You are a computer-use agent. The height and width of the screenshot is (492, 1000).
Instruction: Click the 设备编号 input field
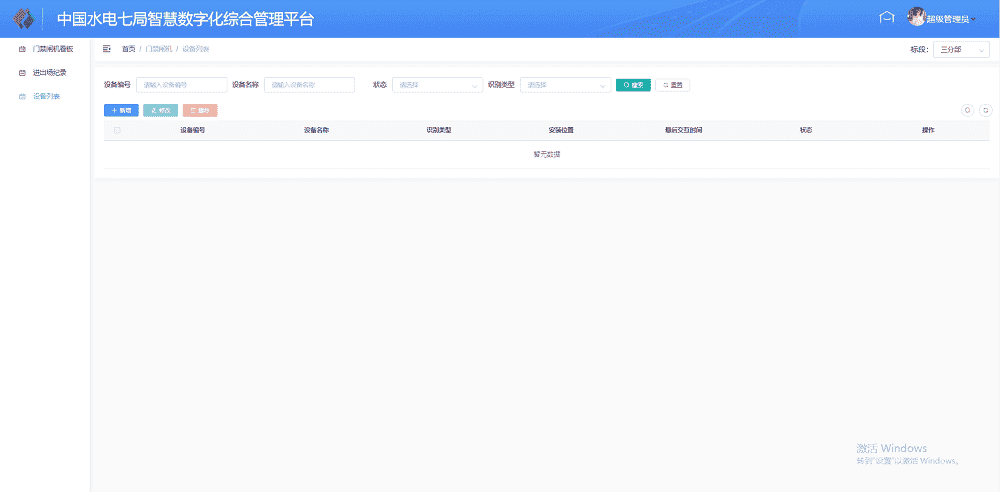click(181, 85)
